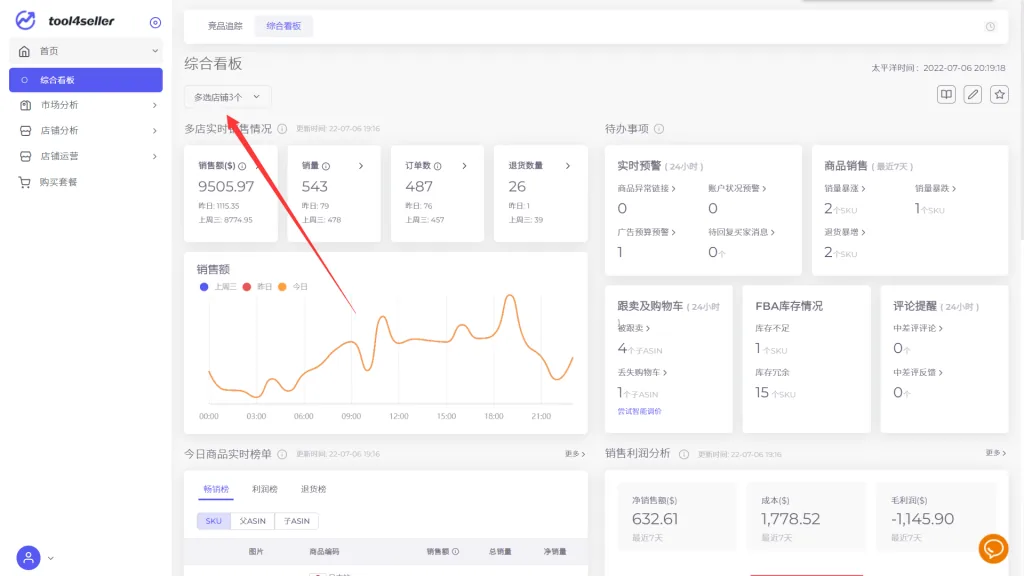The height and width of the screenshot is (576, 1024).
Task: Click 更多 link in 今日商品实时榜单
Action: click(x=575, y=454)
